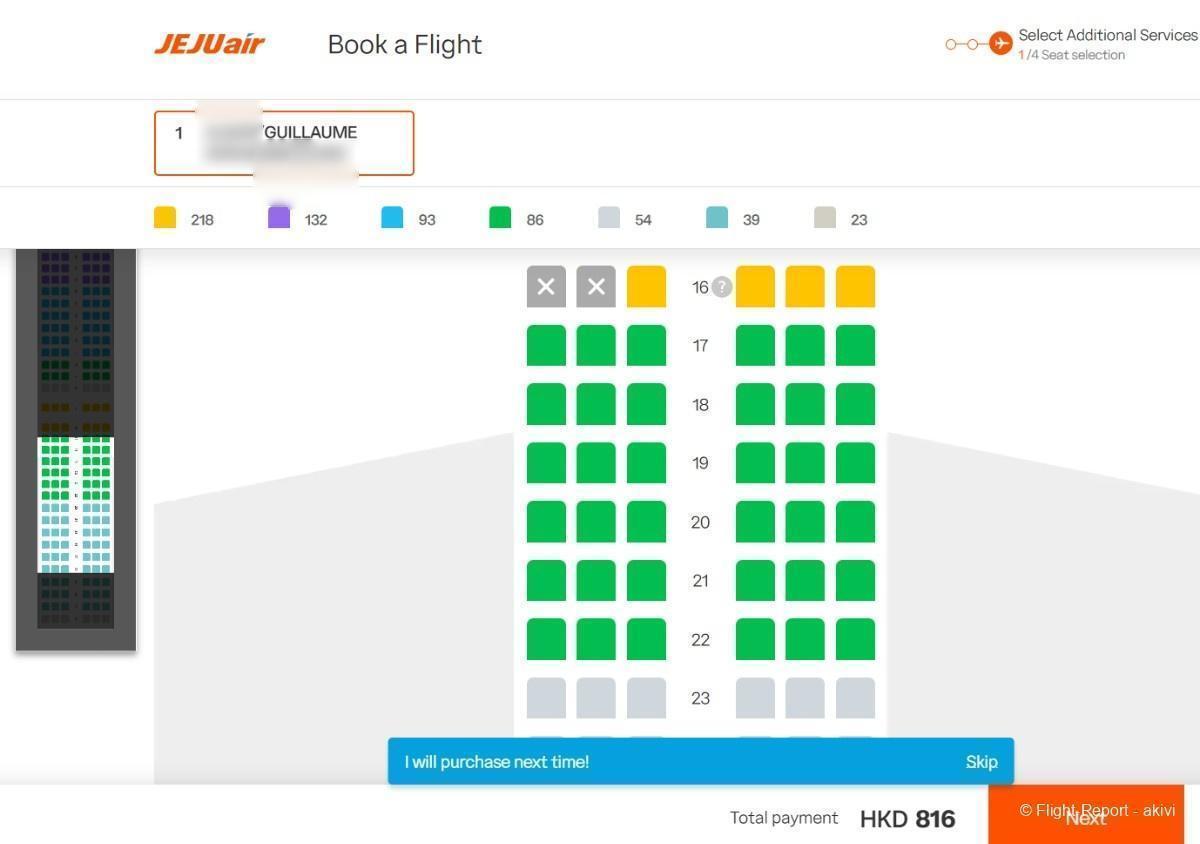The width and height of the screenshot is (1200, 844).
Task: Click the airplane step progress icon
Action: [1000, 44]
